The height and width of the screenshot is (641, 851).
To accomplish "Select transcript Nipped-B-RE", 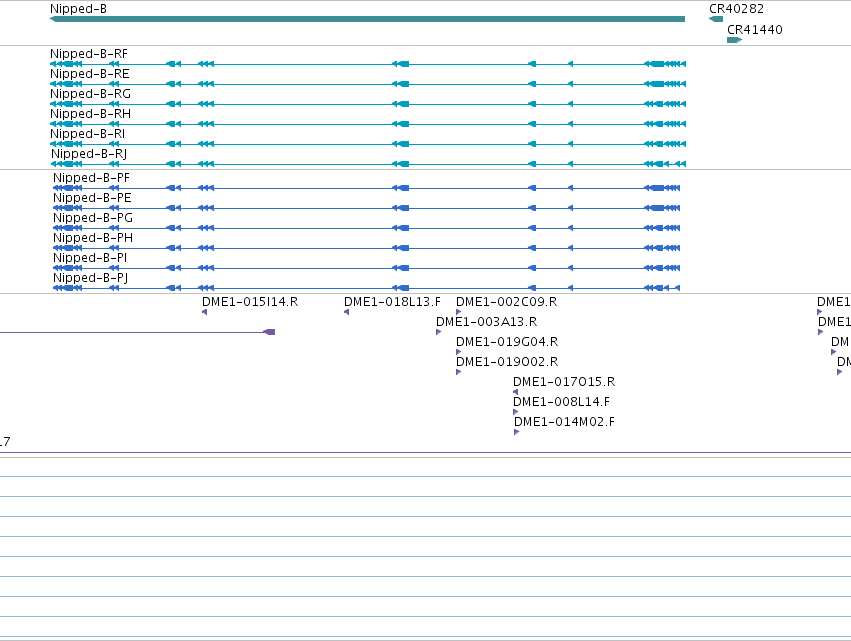I will [368, 84].
